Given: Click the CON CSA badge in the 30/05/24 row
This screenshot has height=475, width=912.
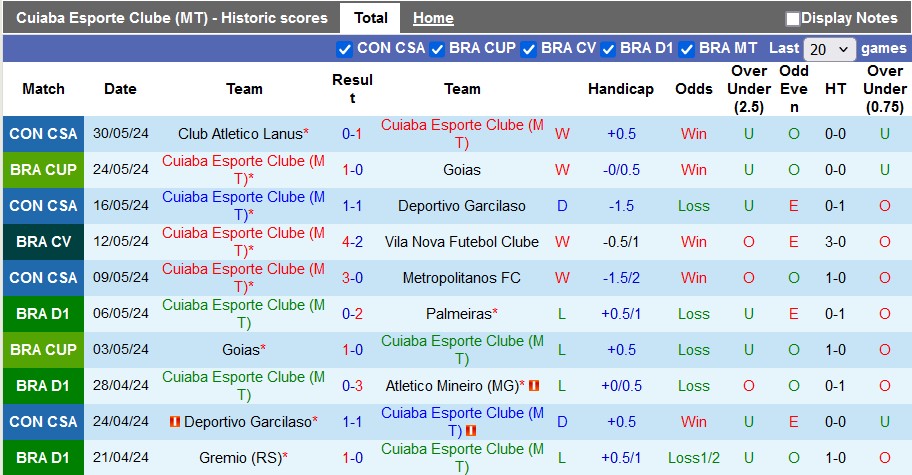Looking at the screenshot, I should click(43, 134).
